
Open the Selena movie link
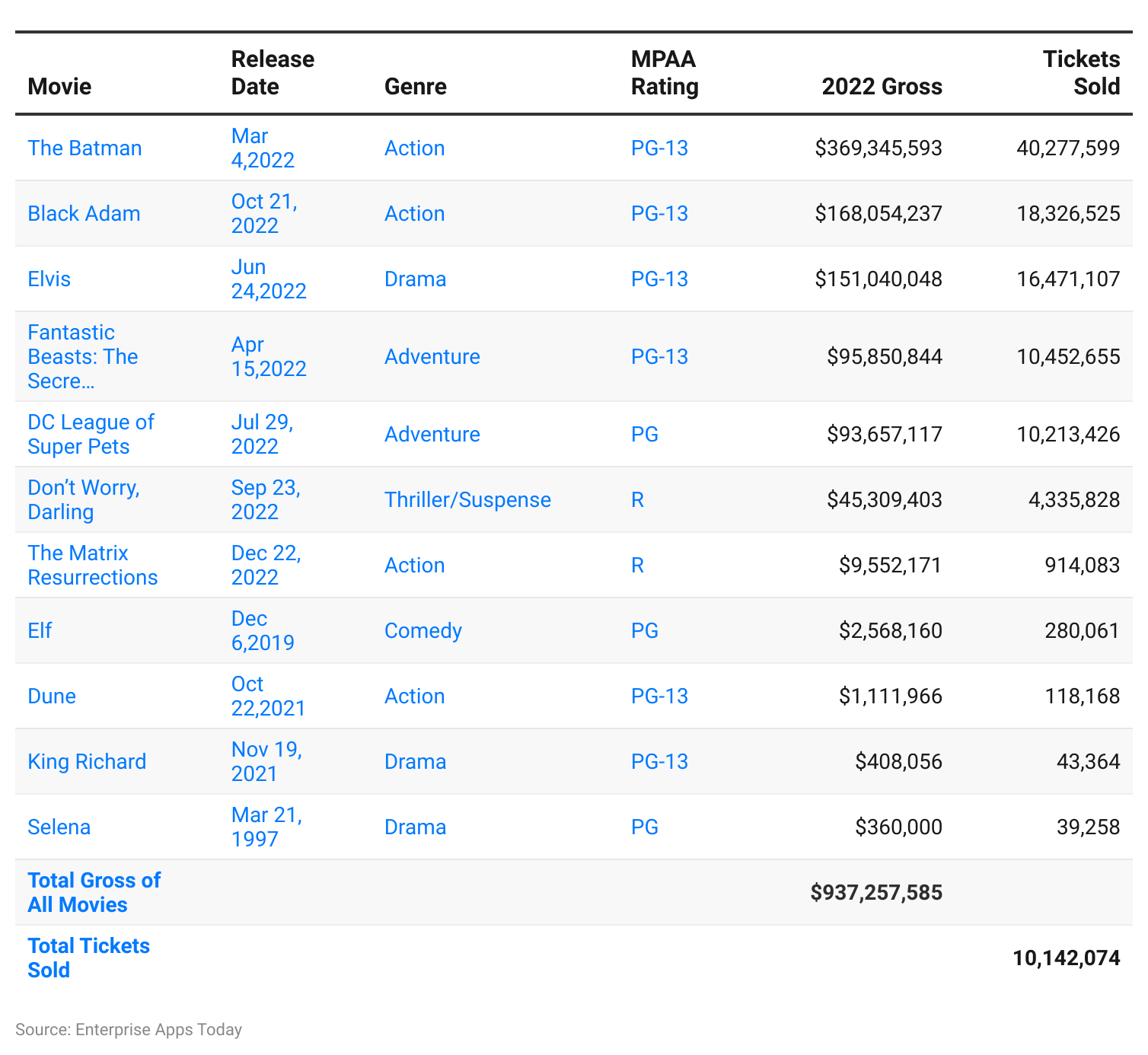pyautogui.click(x=59, y=827)
